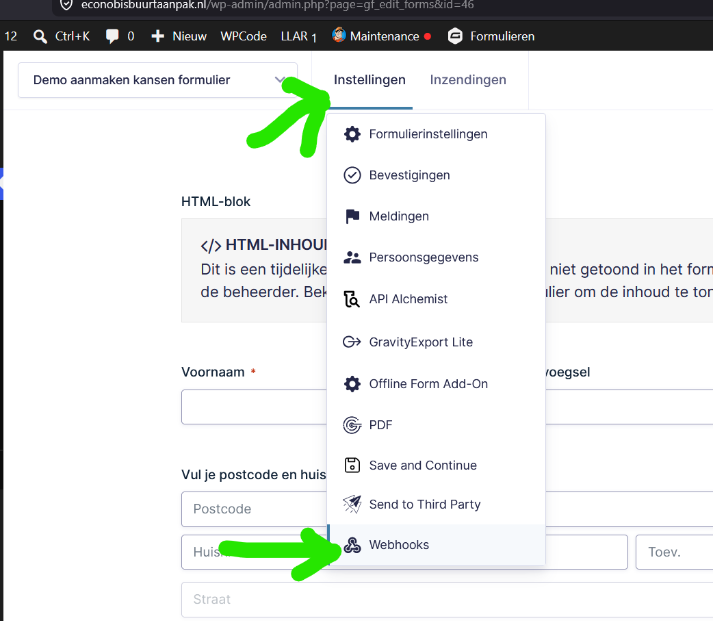
Task: Click Maintenance in the admin bar
Action: coord(384,36)
